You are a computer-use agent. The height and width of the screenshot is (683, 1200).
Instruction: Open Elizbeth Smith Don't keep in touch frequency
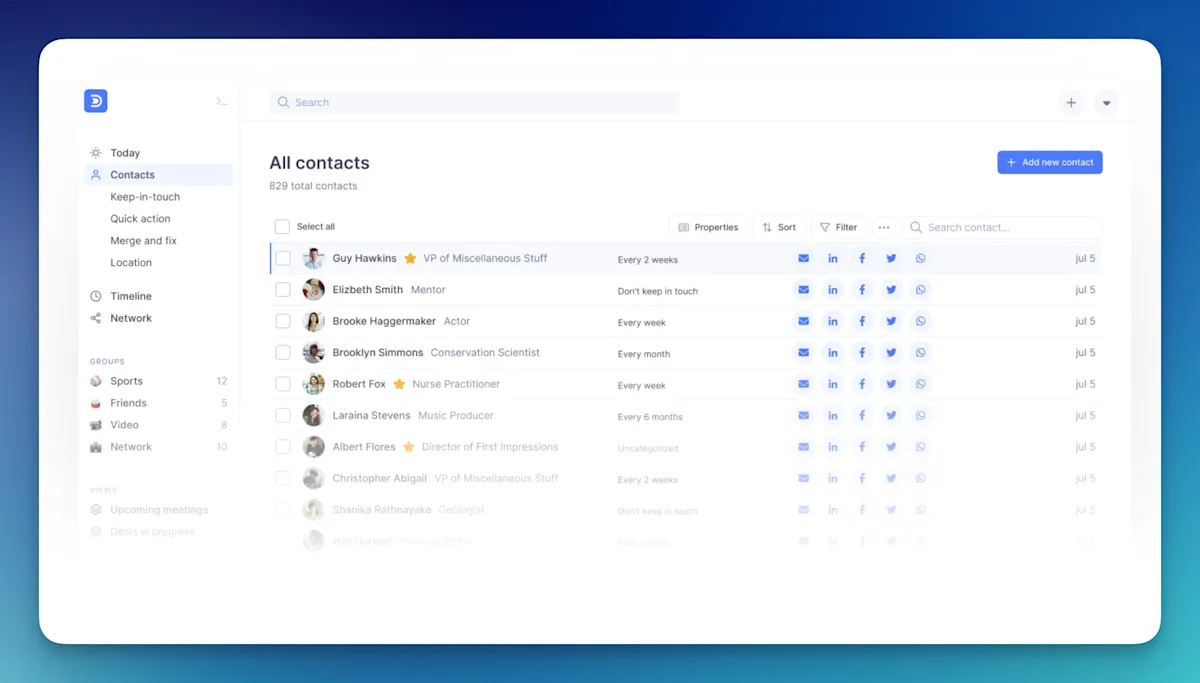[658, 291]
